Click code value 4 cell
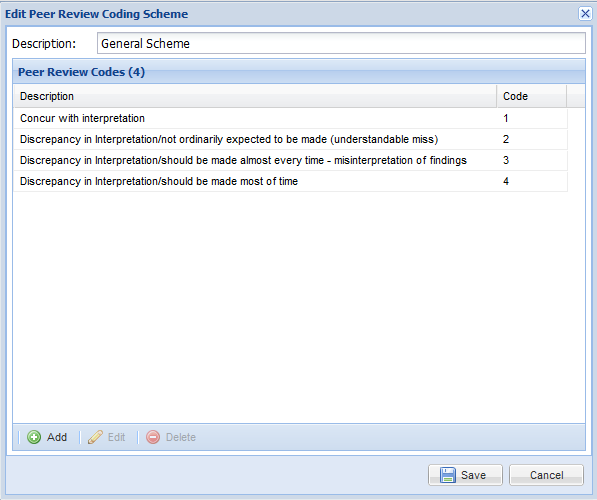The image size is (597, 500). tap(532, 181)
